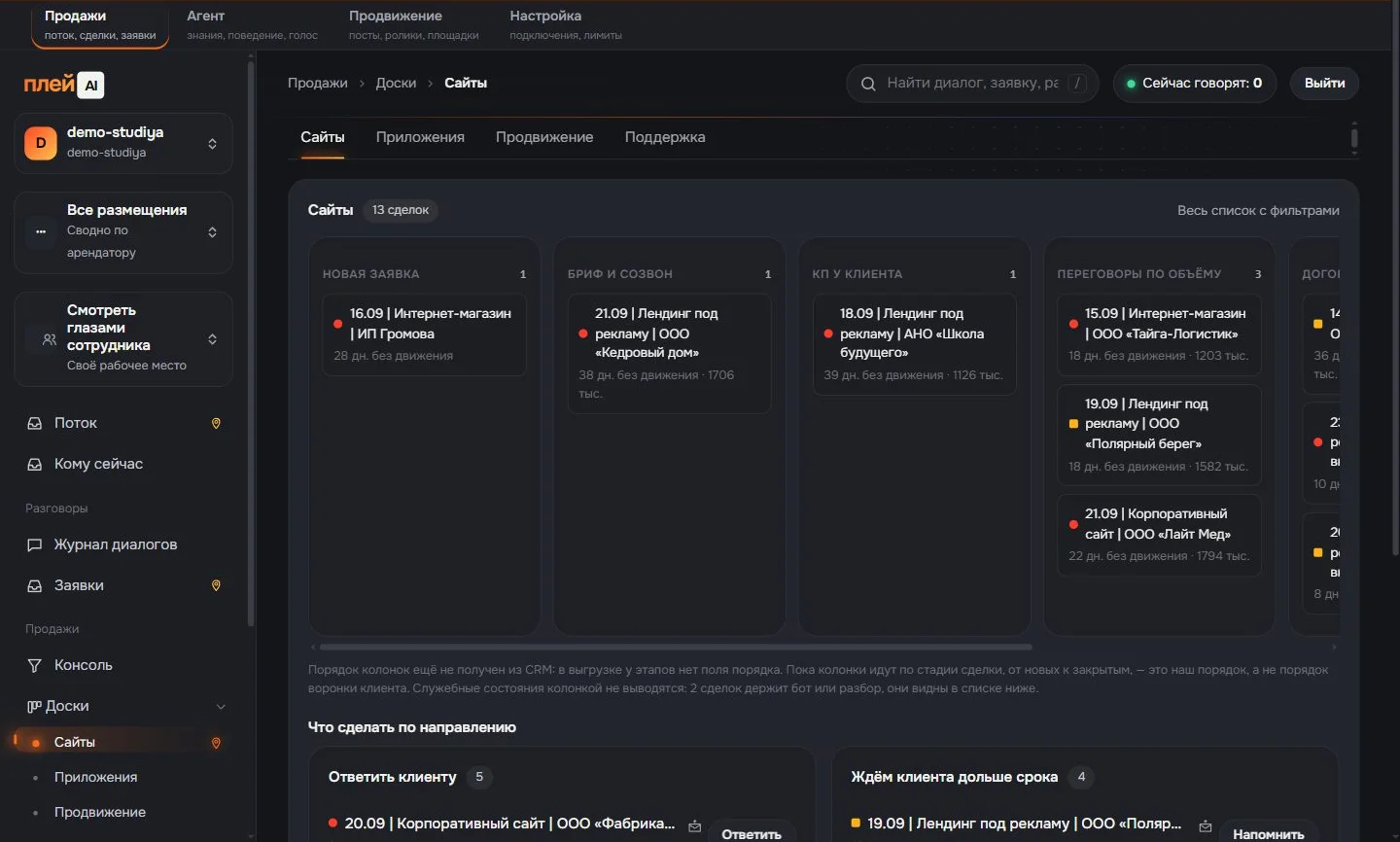Collapse the Доски section chevron

coord(221,707)
